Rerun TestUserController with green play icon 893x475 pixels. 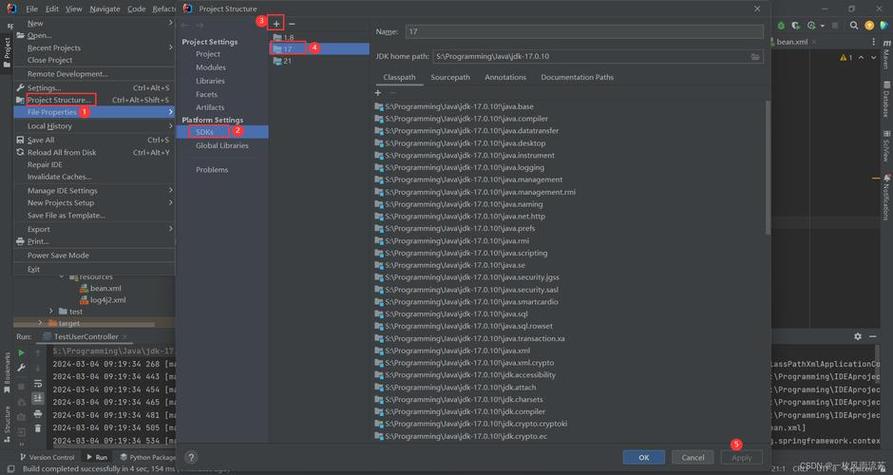click(x=21, y=353)
